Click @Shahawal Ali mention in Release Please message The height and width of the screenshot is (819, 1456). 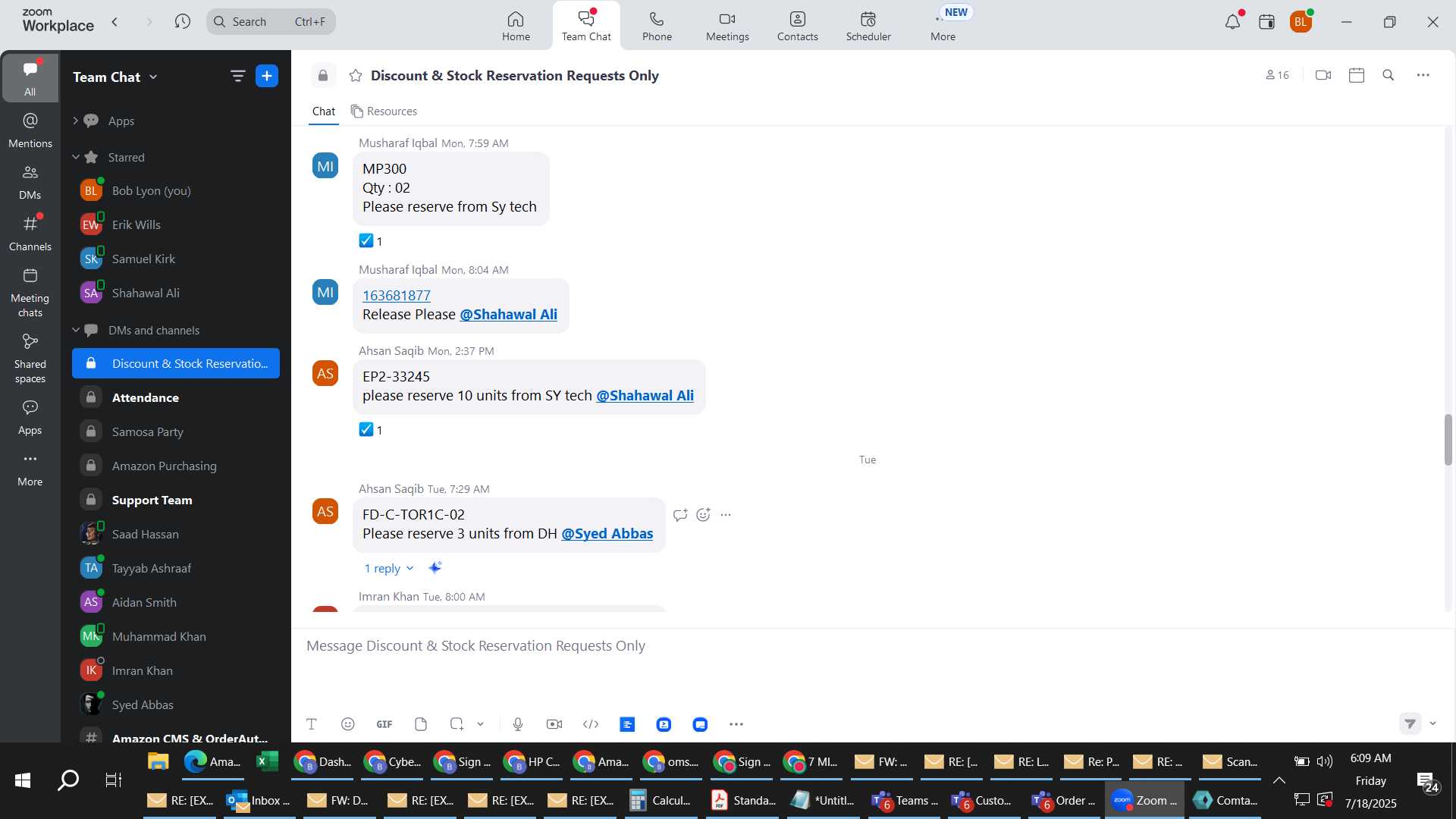(508, 314)
